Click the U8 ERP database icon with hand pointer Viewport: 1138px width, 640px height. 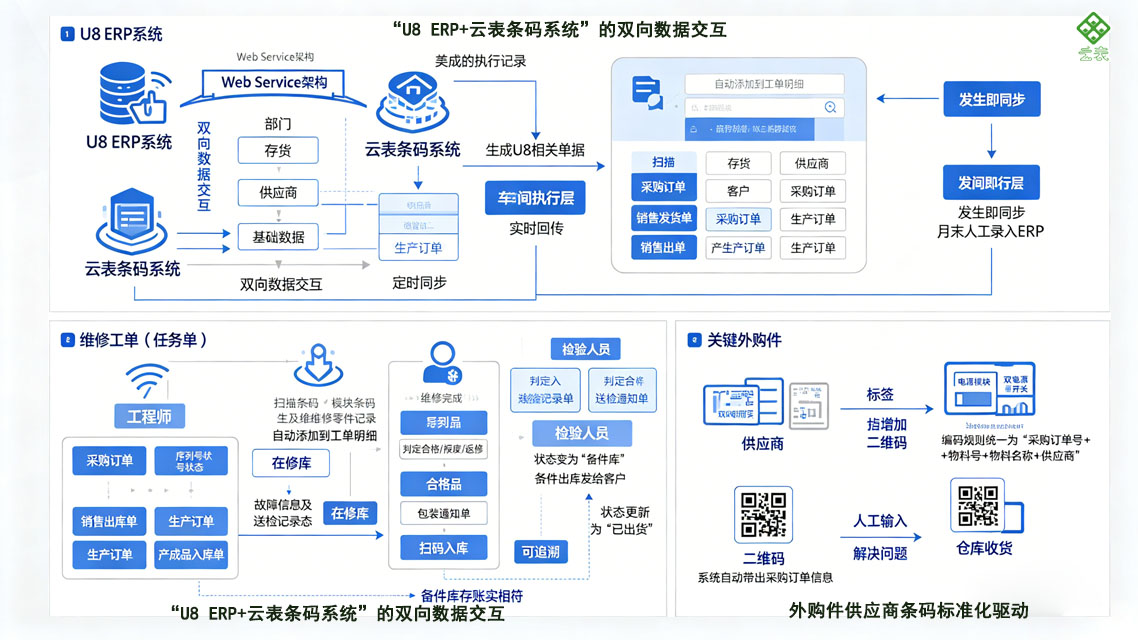(135, 94)
